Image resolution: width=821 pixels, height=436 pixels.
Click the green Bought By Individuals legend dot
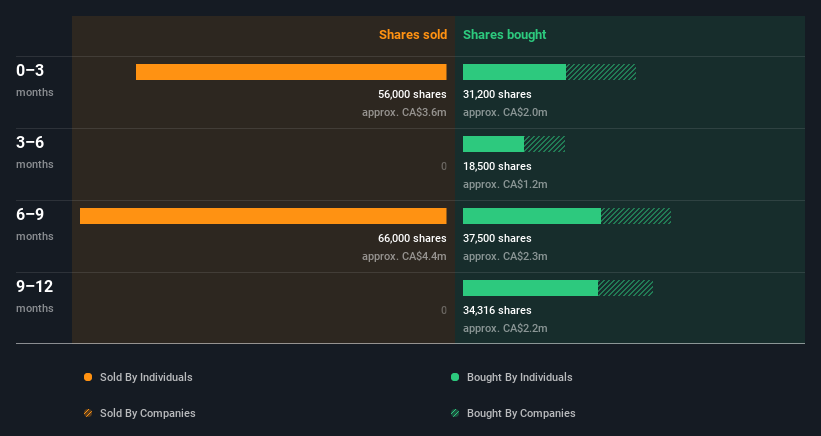pyautogui.click(x=455, y=377)
